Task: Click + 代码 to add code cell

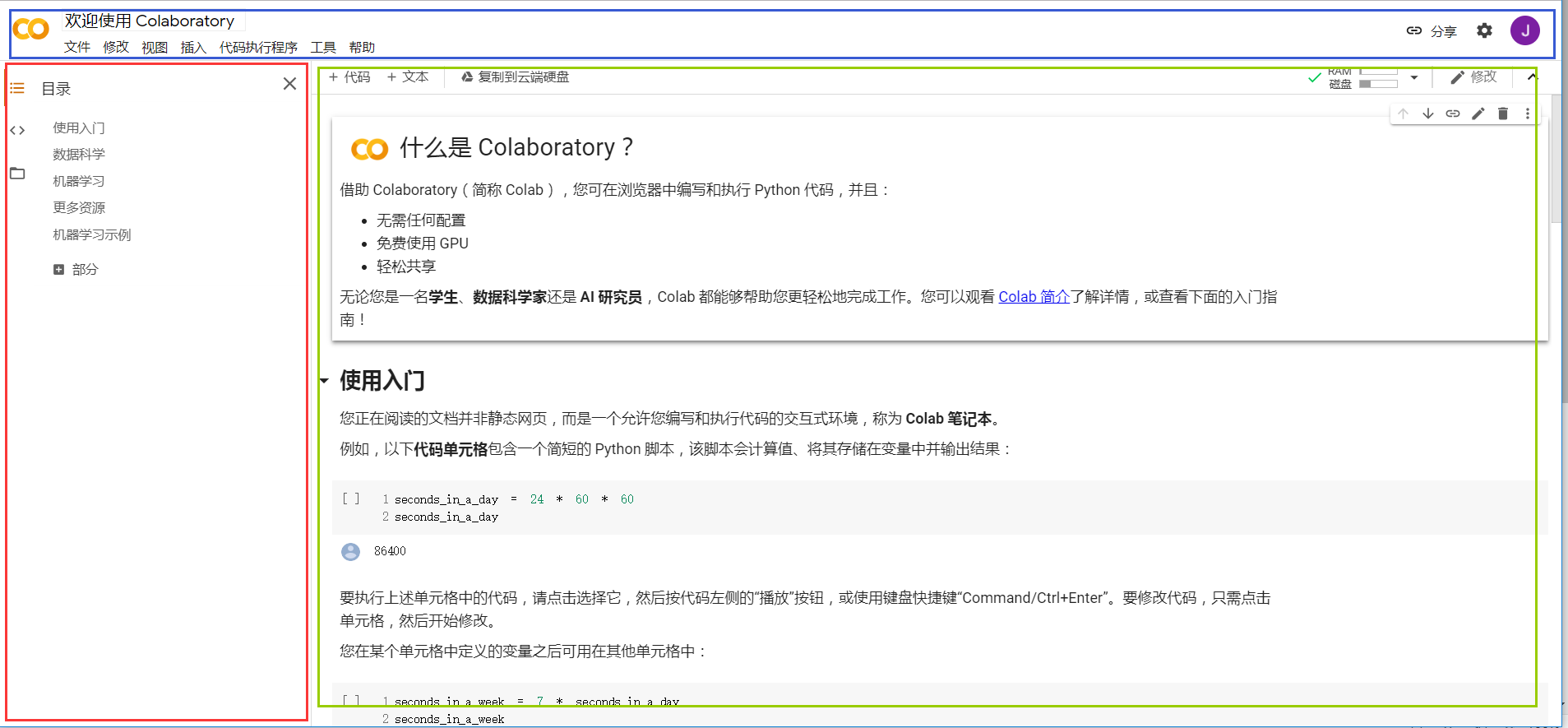Action: coord(349,77)
